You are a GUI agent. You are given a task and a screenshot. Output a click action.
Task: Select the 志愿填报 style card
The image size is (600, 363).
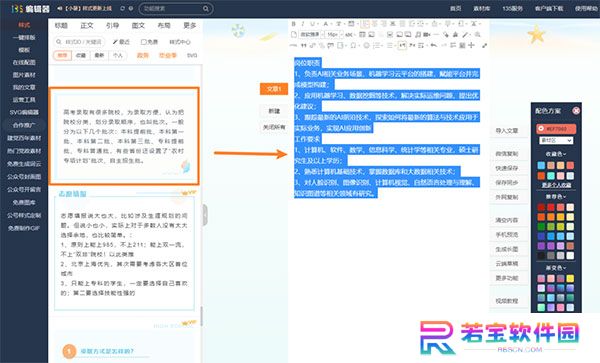[x=124, y=250]
